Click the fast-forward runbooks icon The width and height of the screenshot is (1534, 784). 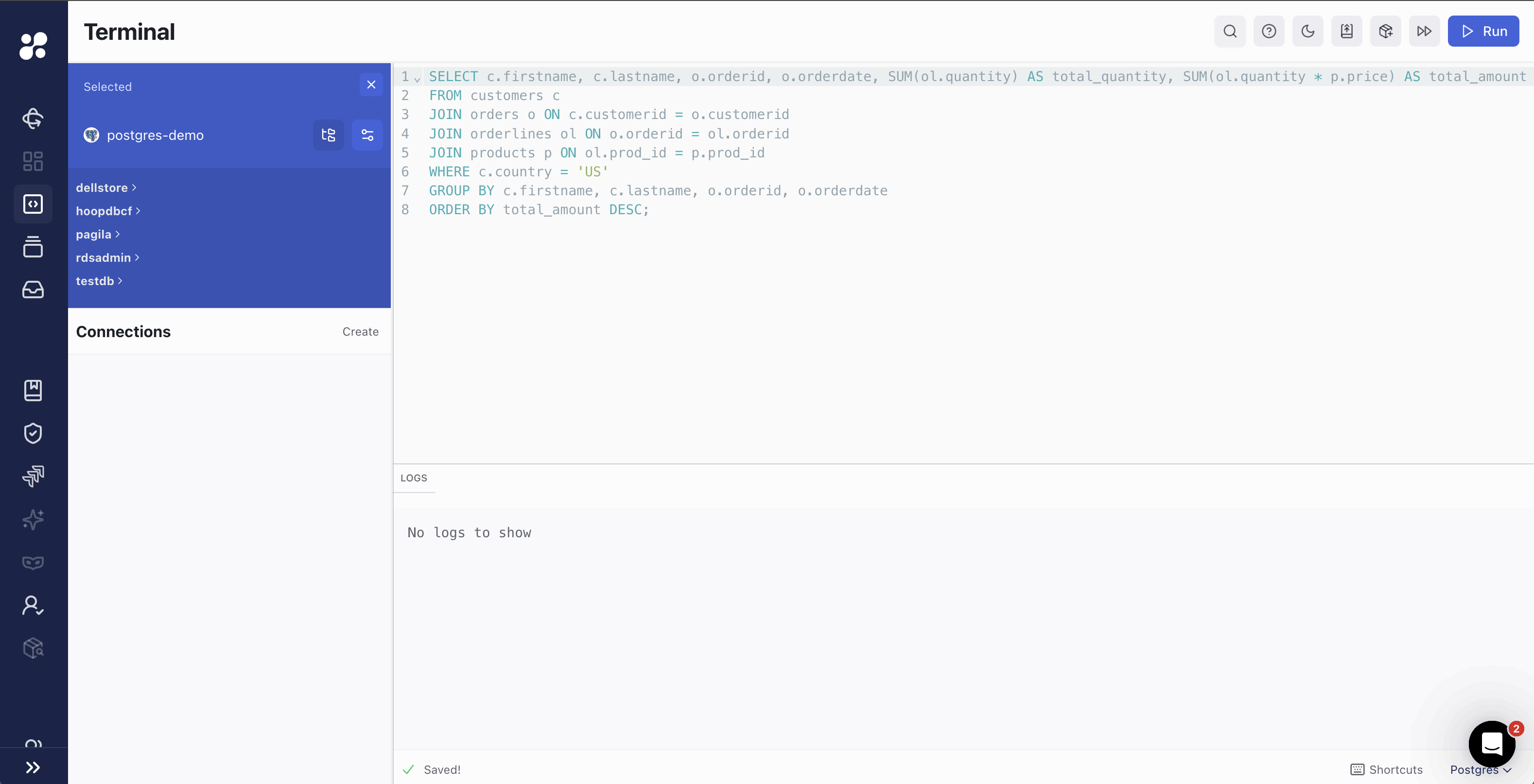click(x=1424, y=31)
